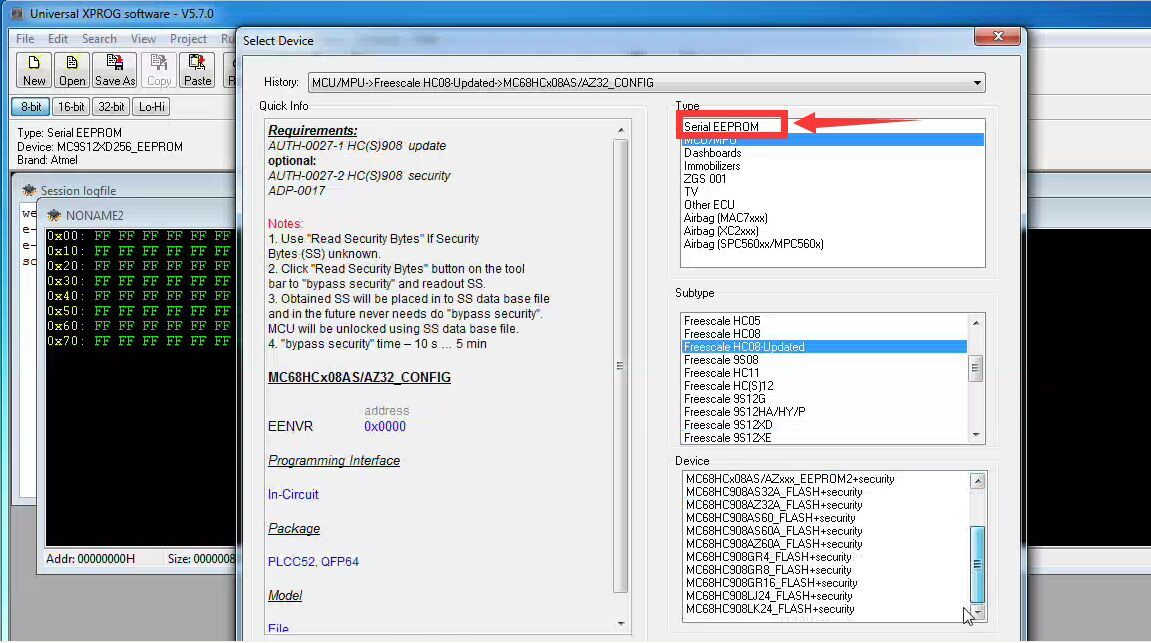1151x643 pixels.
Task: Click the New file toolbar icon
Action: coord(34,70)
